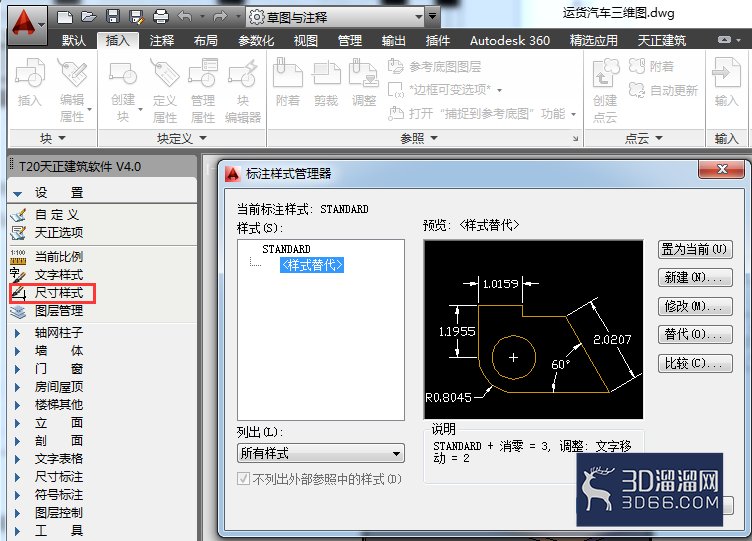752x541 pixels.
Task: Click the Plot printer icon
Action: pos(161,17)
